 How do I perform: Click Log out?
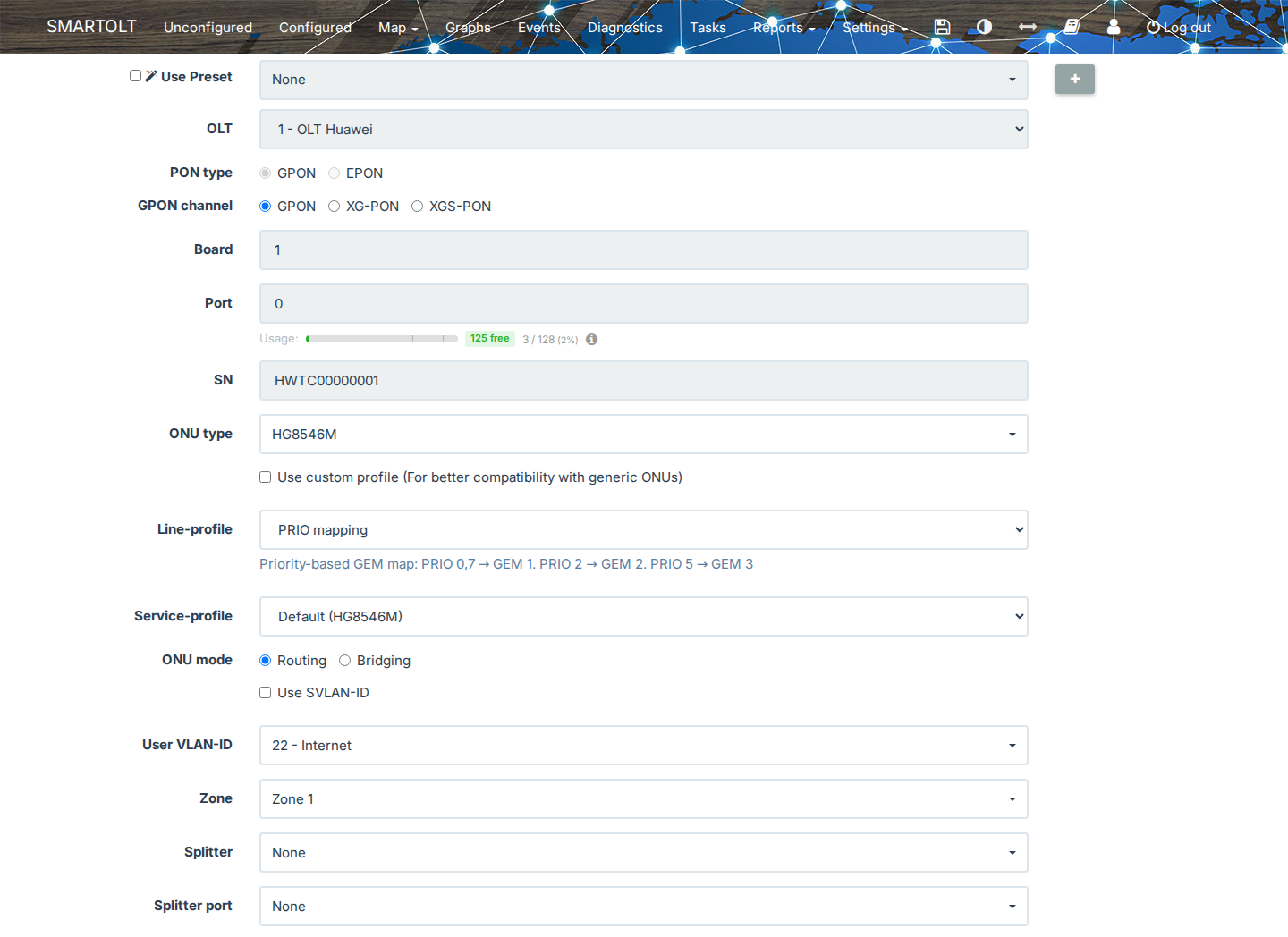[x=1179, y=27]
